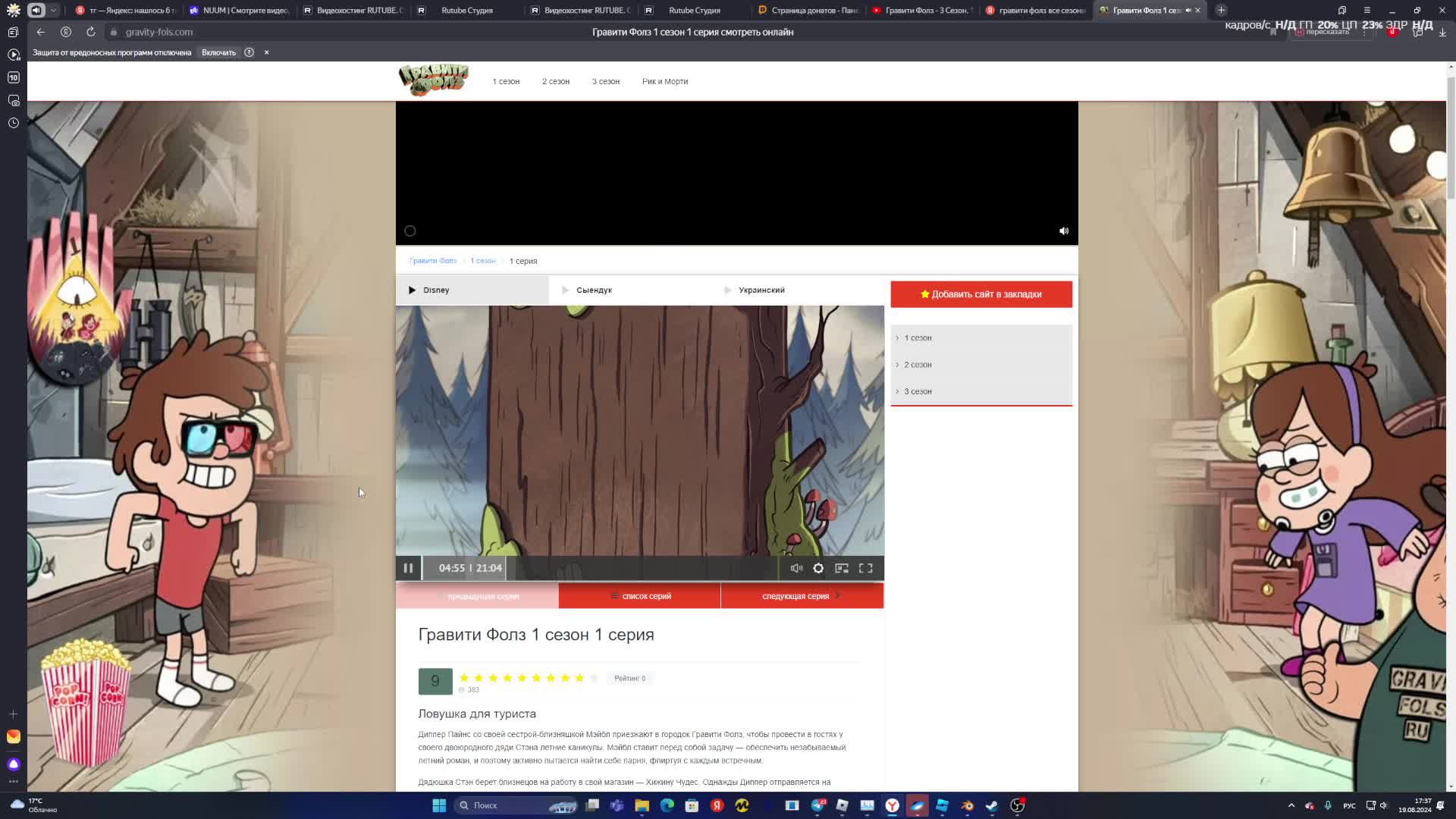Open Рик и Морти menu item
This screenshot has width=1456, height=819.
tap(664, 81)
